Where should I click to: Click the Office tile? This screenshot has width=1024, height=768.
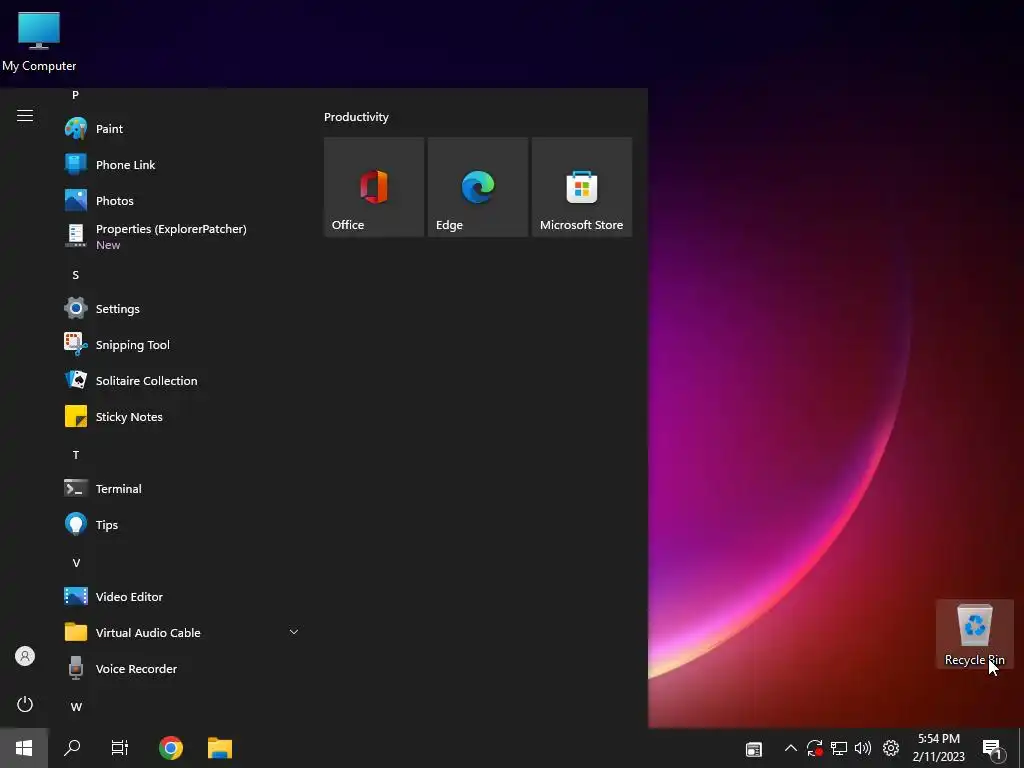(374, 187)
